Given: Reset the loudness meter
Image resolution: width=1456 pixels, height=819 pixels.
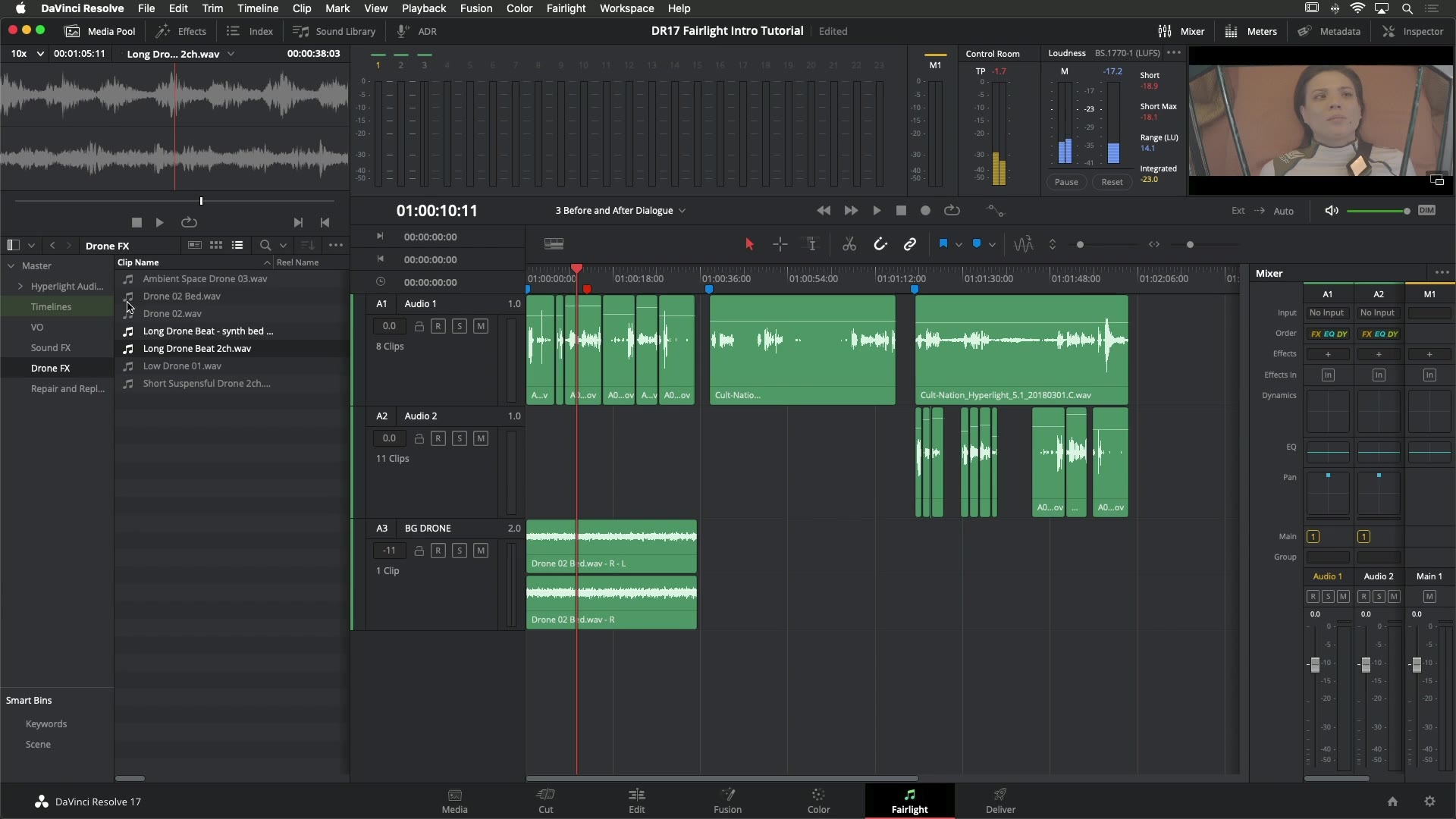Looking at the screenshot, I should [x=1112, y=182].
